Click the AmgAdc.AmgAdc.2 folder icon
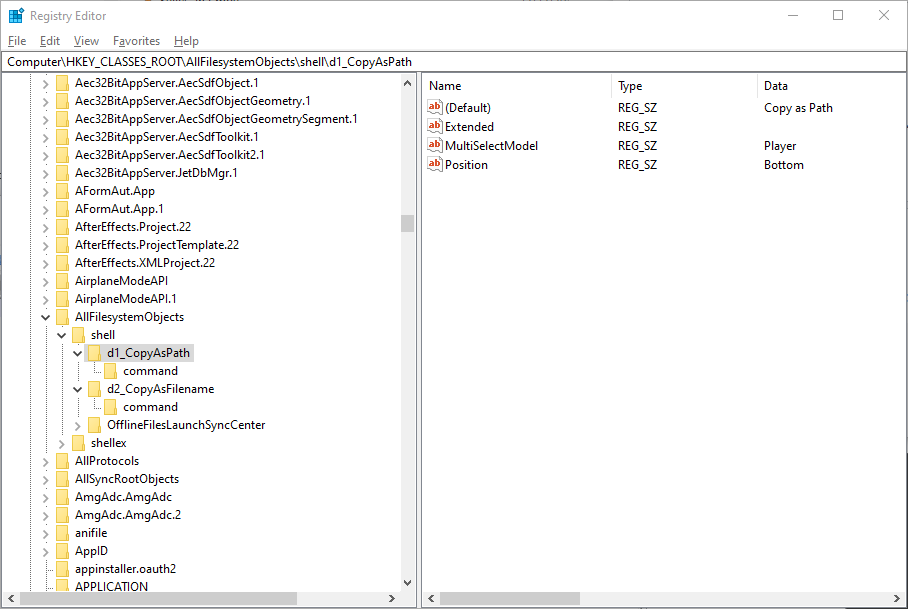This screenshot has width=908, height=609. [63, 515]
